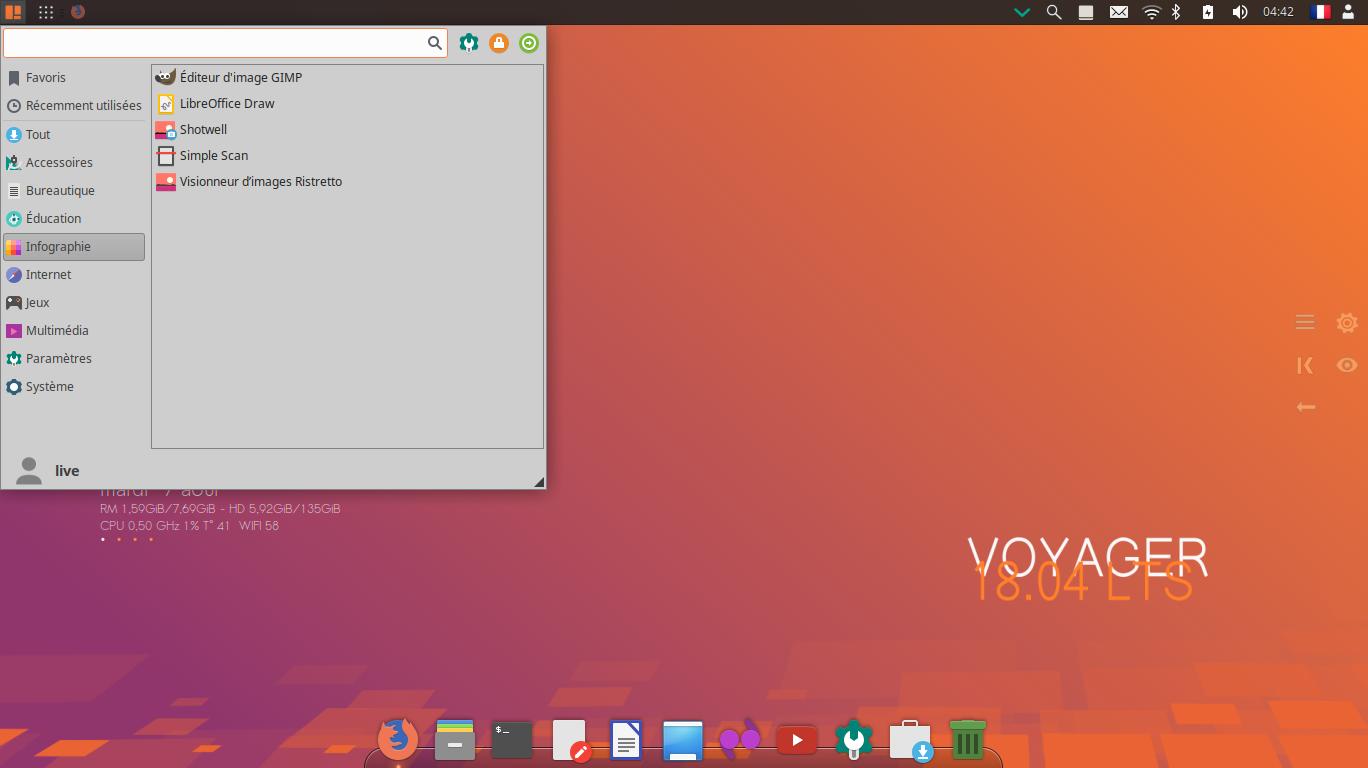
Task: Select the Tout category
Action: click(74, 134)
